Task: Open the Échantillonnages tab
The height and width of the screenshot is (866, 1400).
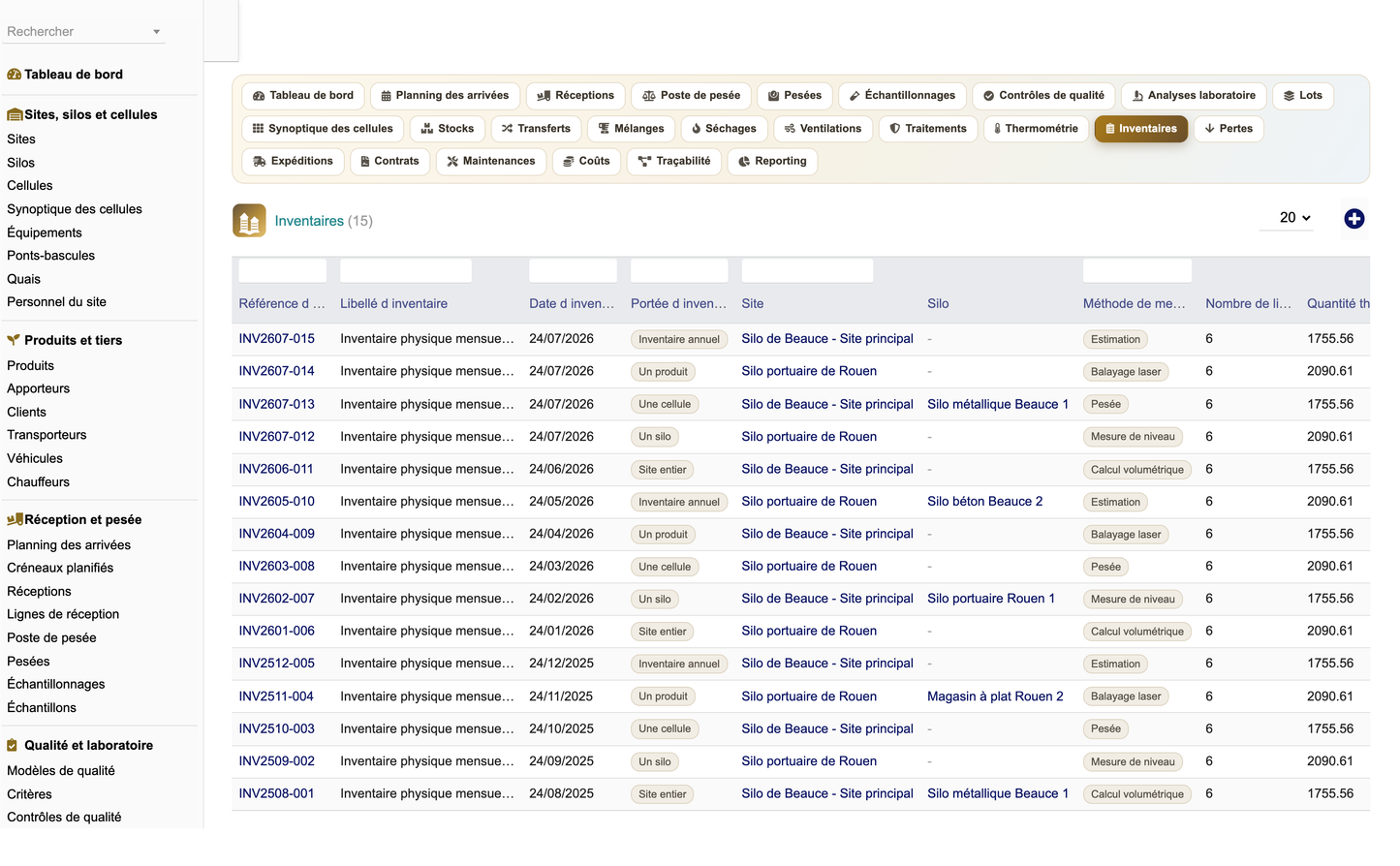Action: [x=902, y=96]
